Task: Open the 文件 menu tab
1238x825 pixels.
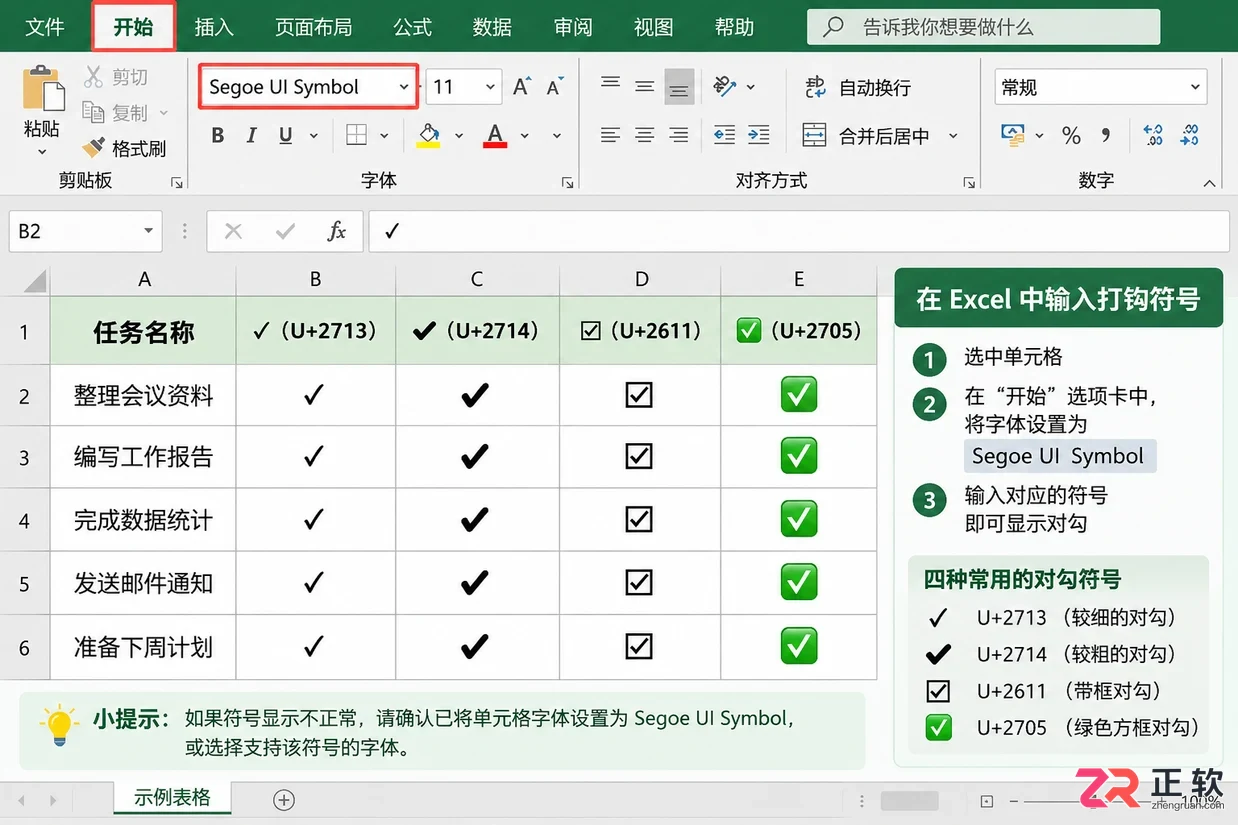Action: tap(45, 27)
